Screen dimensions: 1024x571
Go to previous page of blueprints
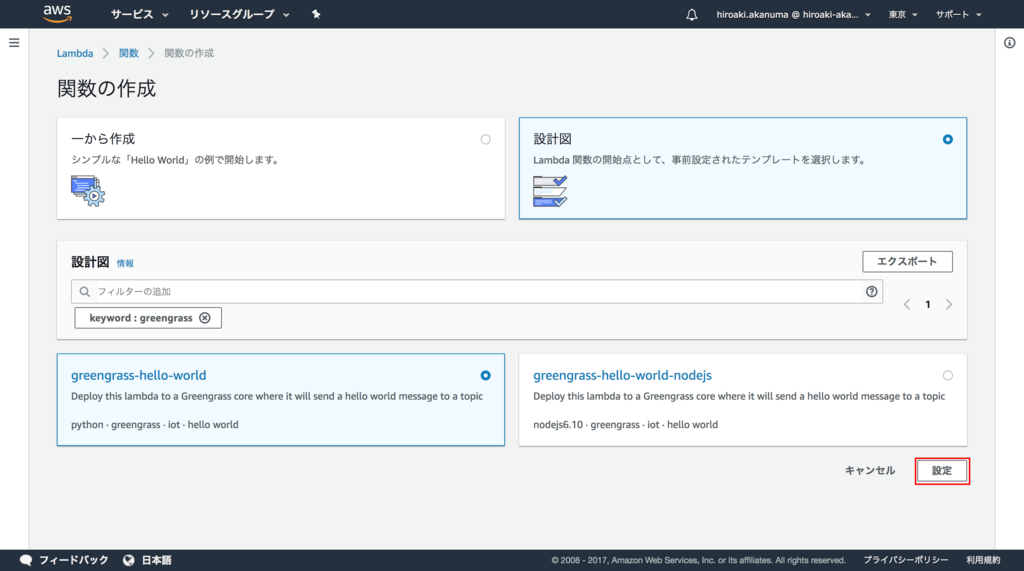(906, 304)
